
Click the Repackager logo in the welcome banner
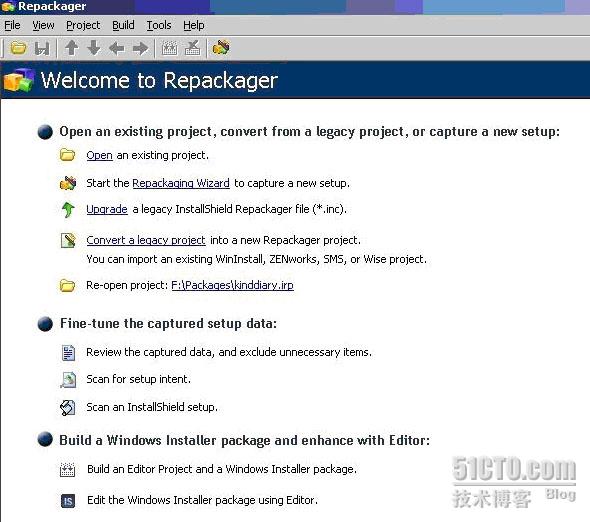[18, 80]
